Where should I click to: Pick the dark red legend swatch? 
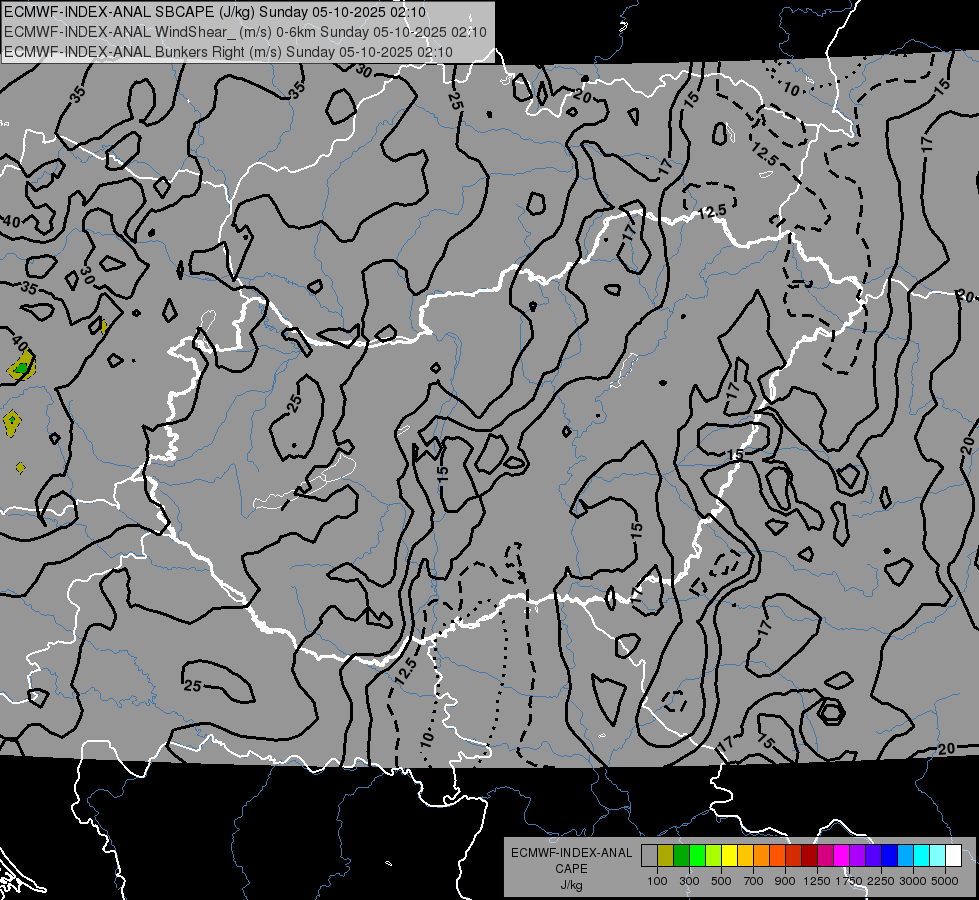click(x=809, y=855)
